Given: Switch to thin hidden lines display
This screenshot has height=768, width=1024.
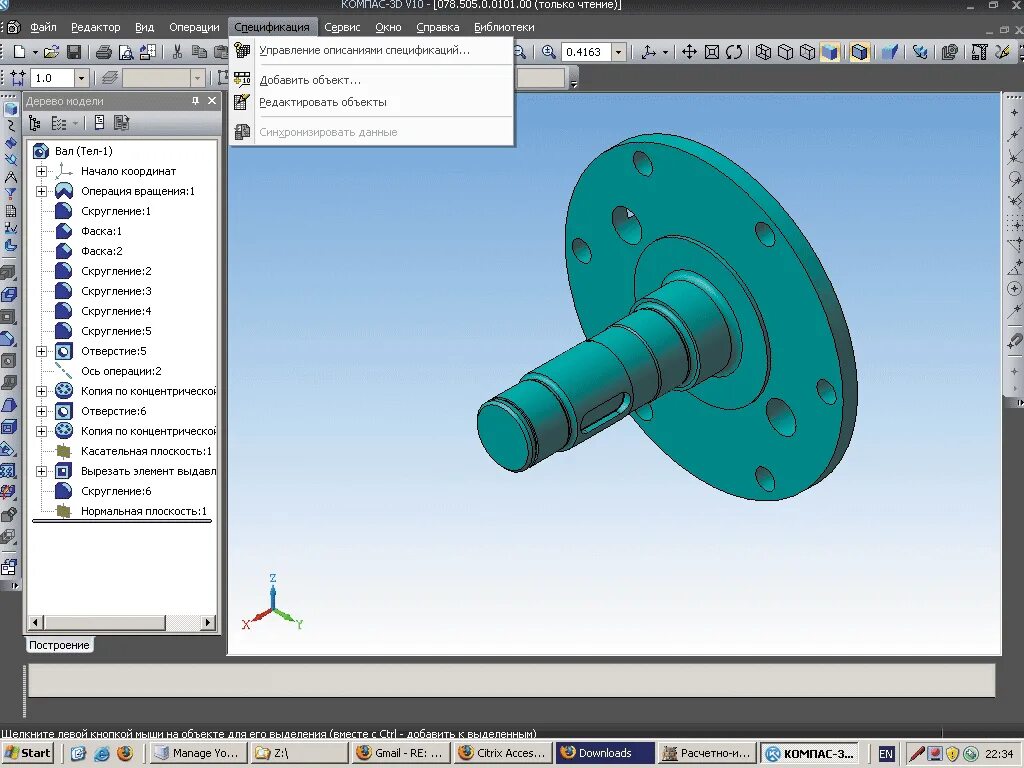Looking at the screenshot, I should click(807, 52).
